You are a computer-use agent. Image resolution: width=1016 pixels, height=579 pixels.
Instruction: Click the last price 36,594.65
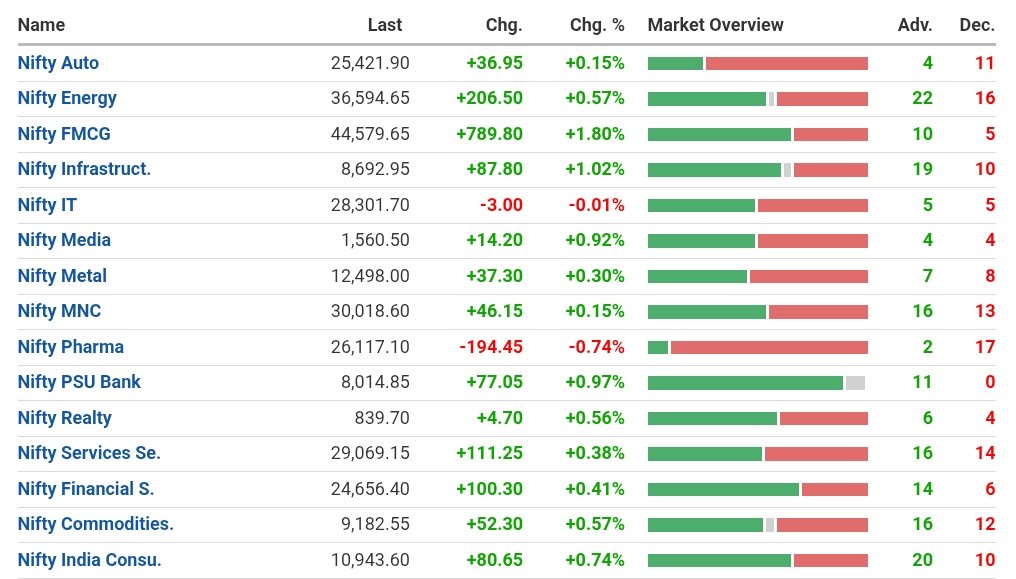click(370, 98)
